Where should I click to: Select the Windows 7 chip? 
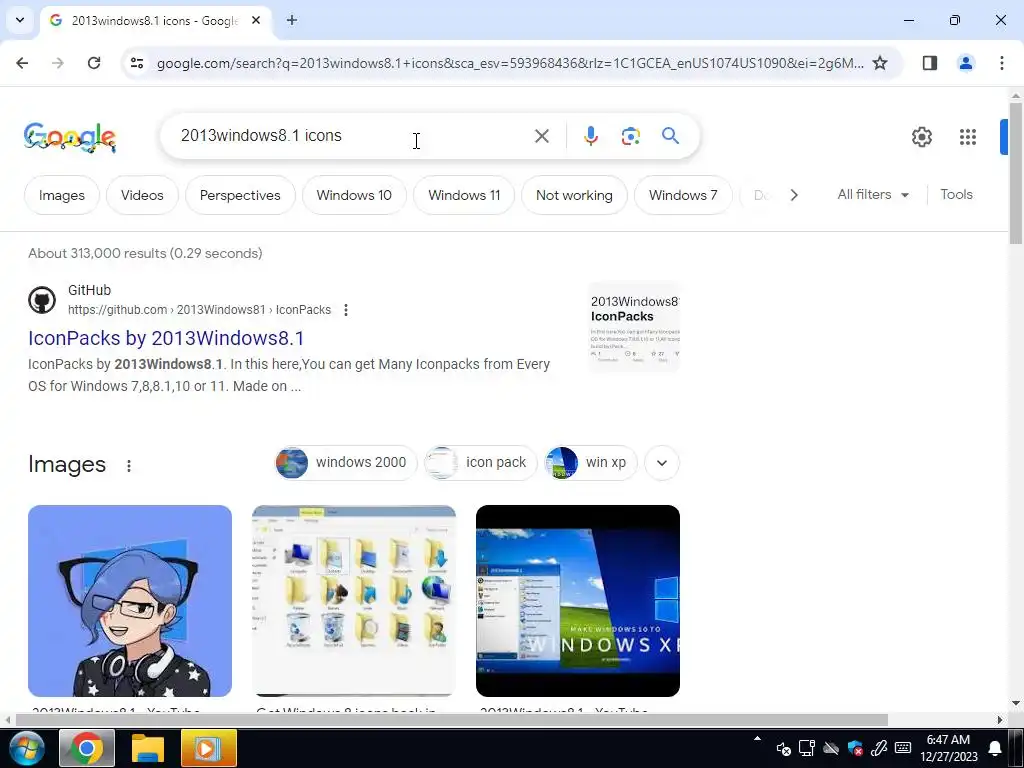(x=682, y=195)
